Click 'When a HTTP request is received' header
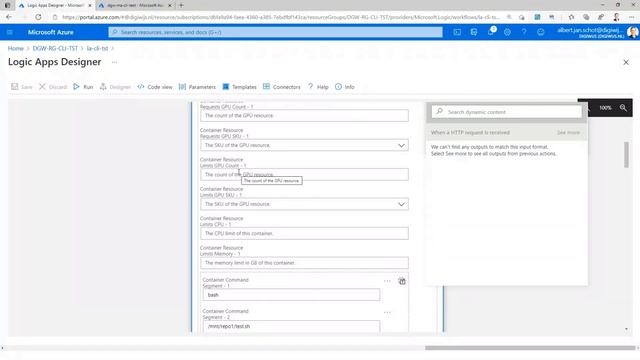 click(470, 133)
